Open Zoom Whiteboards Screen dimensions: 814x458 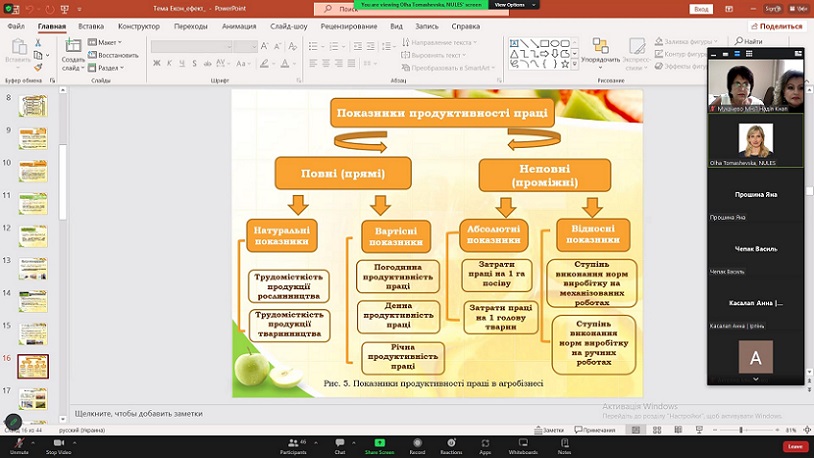pos(523,446)
